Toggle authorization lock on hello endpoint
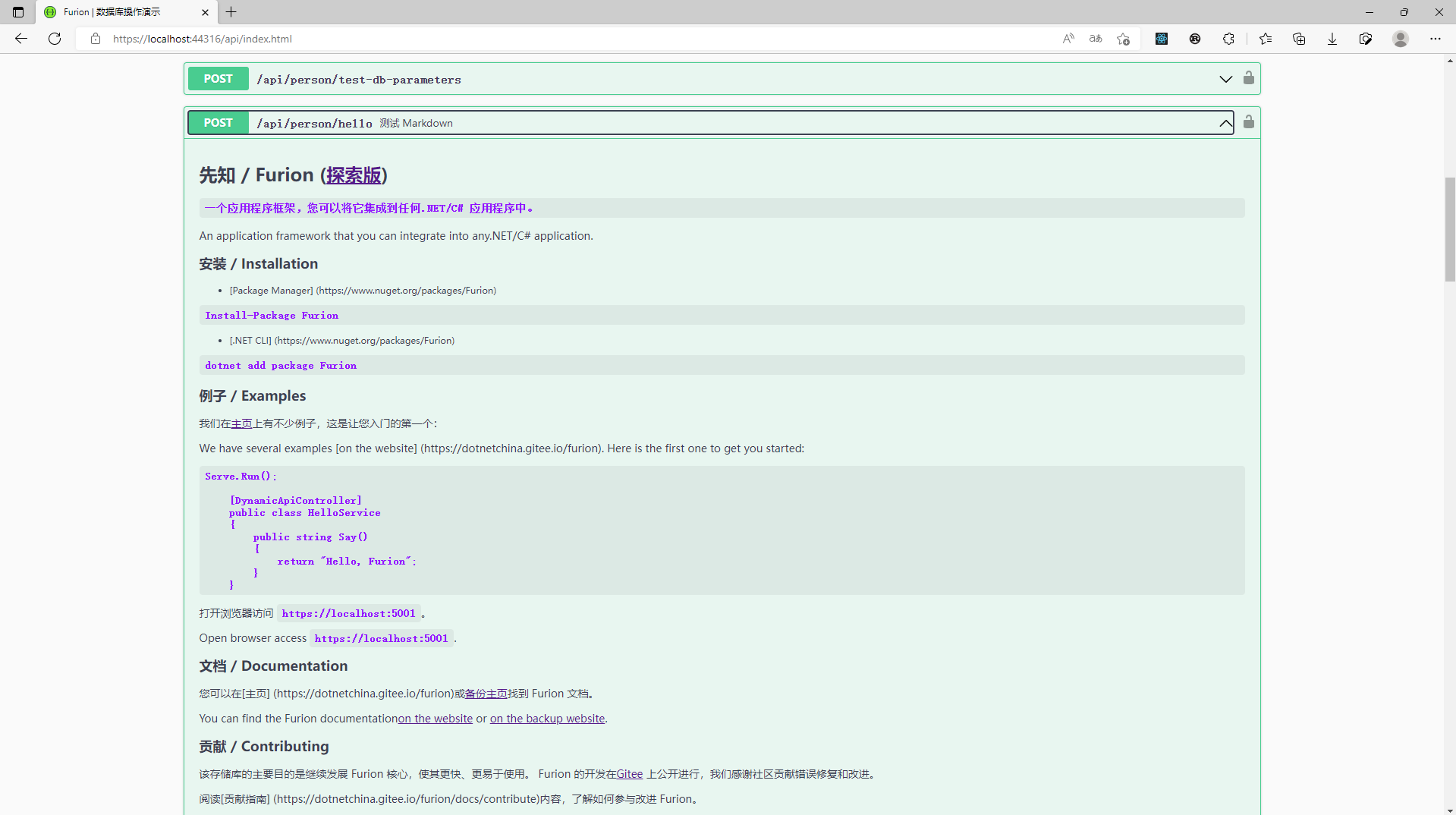This screenshot has height=815, width=1456. 1248,122
